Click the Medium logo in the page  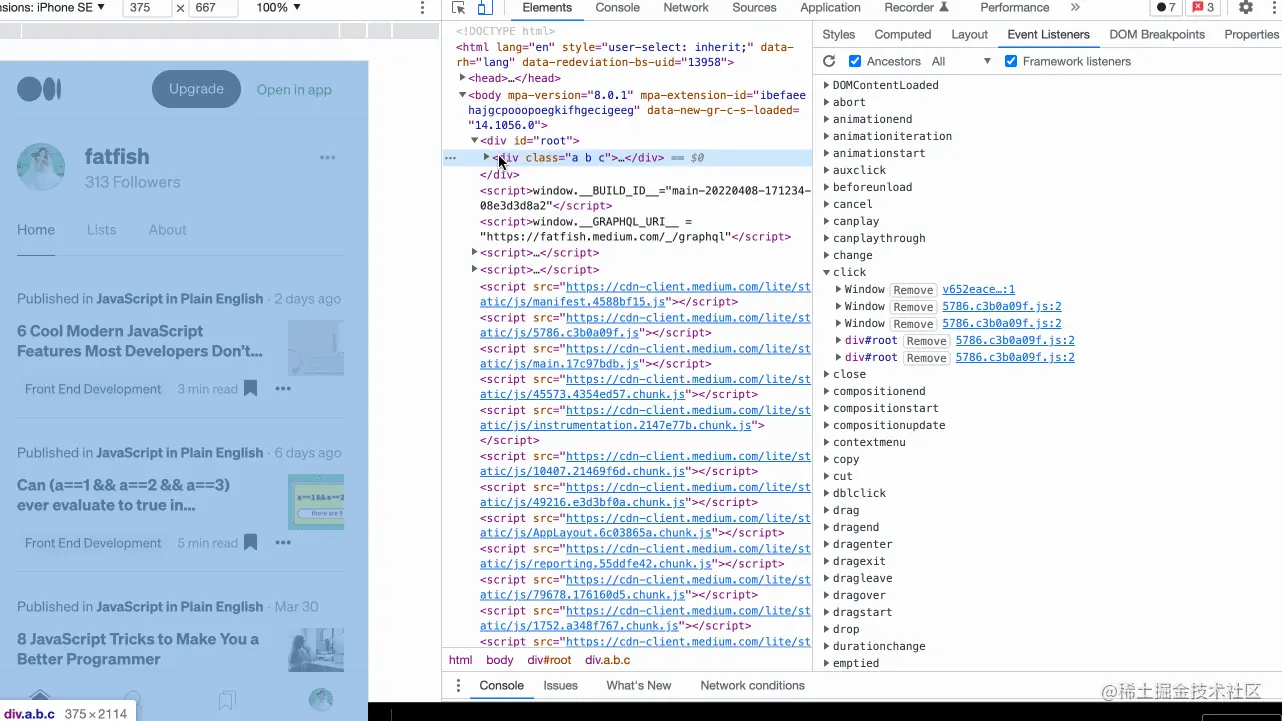coord(39,89)
